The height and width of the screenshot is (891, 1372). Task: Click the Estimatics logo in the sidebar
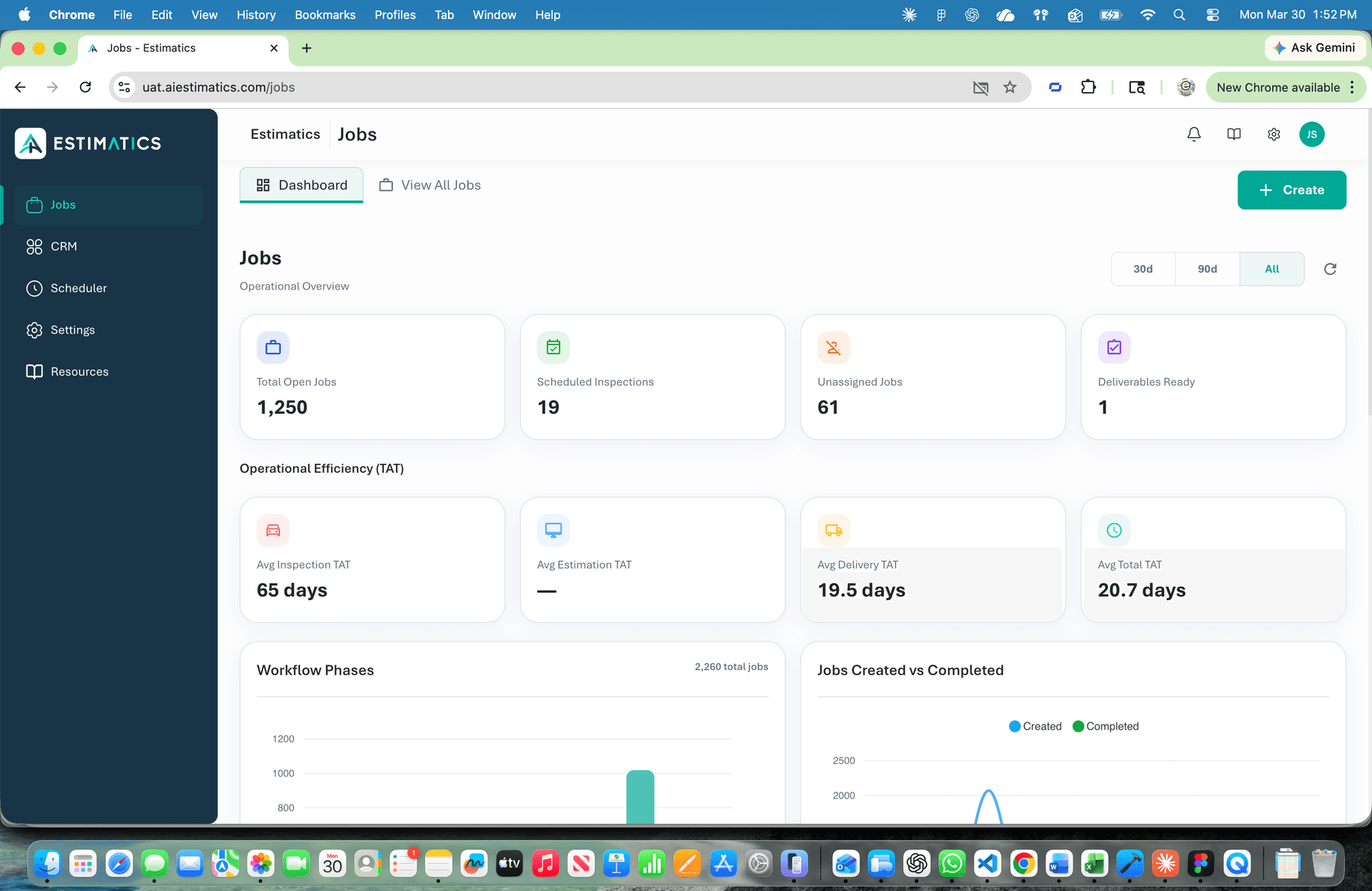point(87,143)
